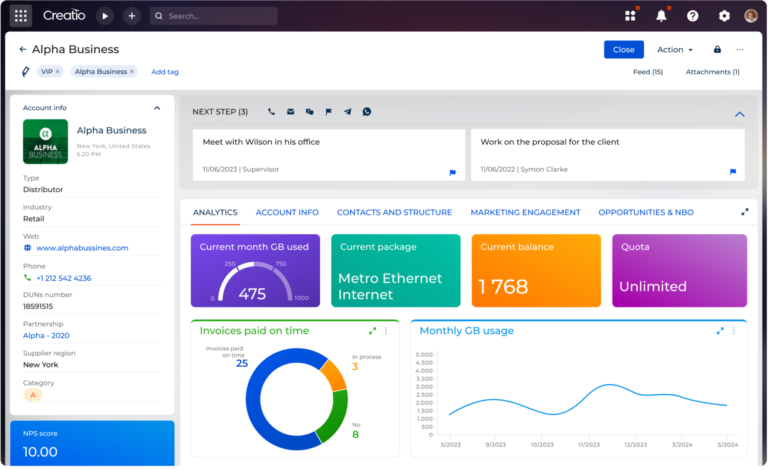
Task: Open Monthly GB usage chart options menu
Action: coord(734,331)
